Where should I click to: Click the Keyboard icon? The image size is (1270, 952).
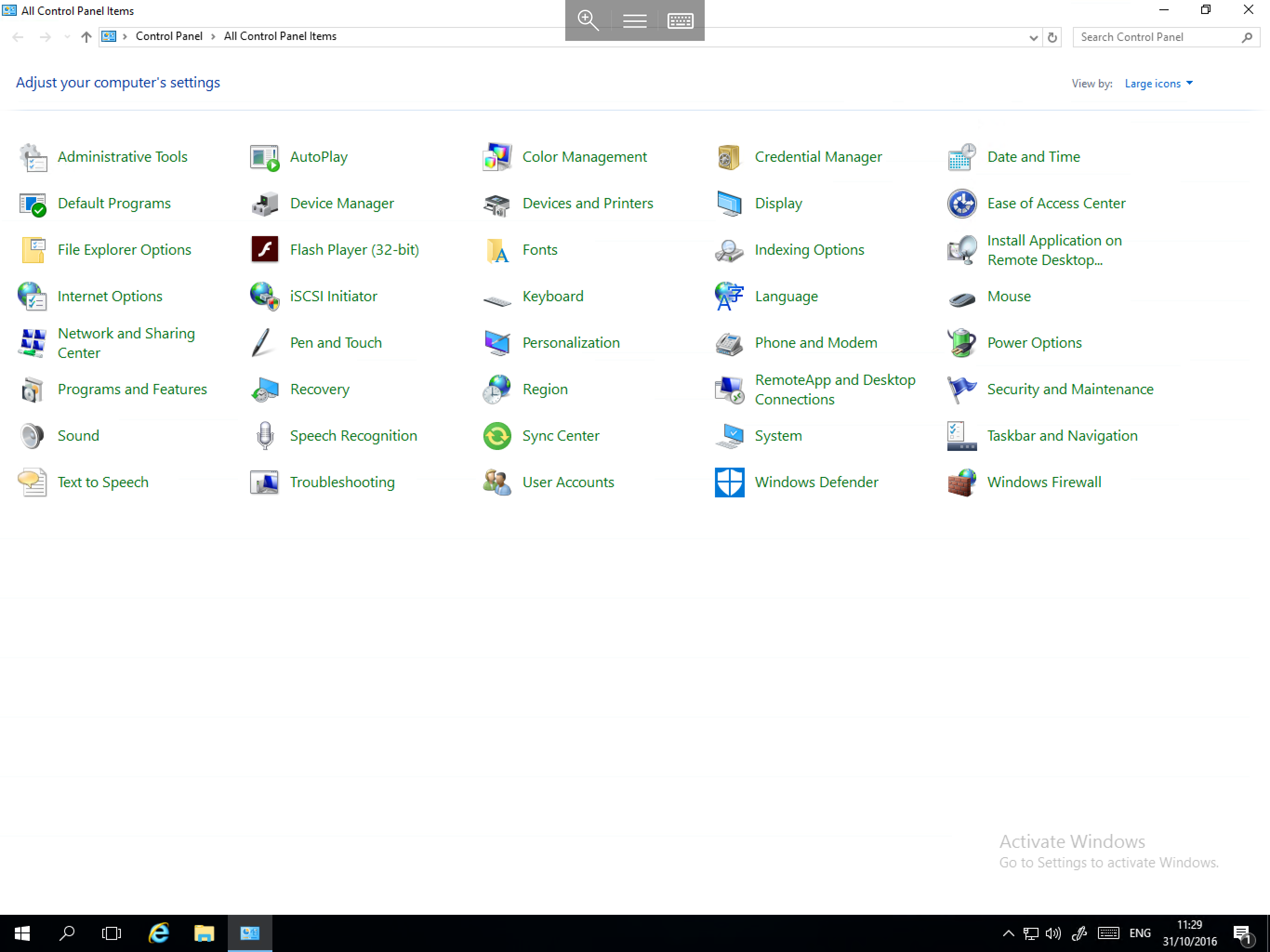pyautogui.click(x=497, y=300)
